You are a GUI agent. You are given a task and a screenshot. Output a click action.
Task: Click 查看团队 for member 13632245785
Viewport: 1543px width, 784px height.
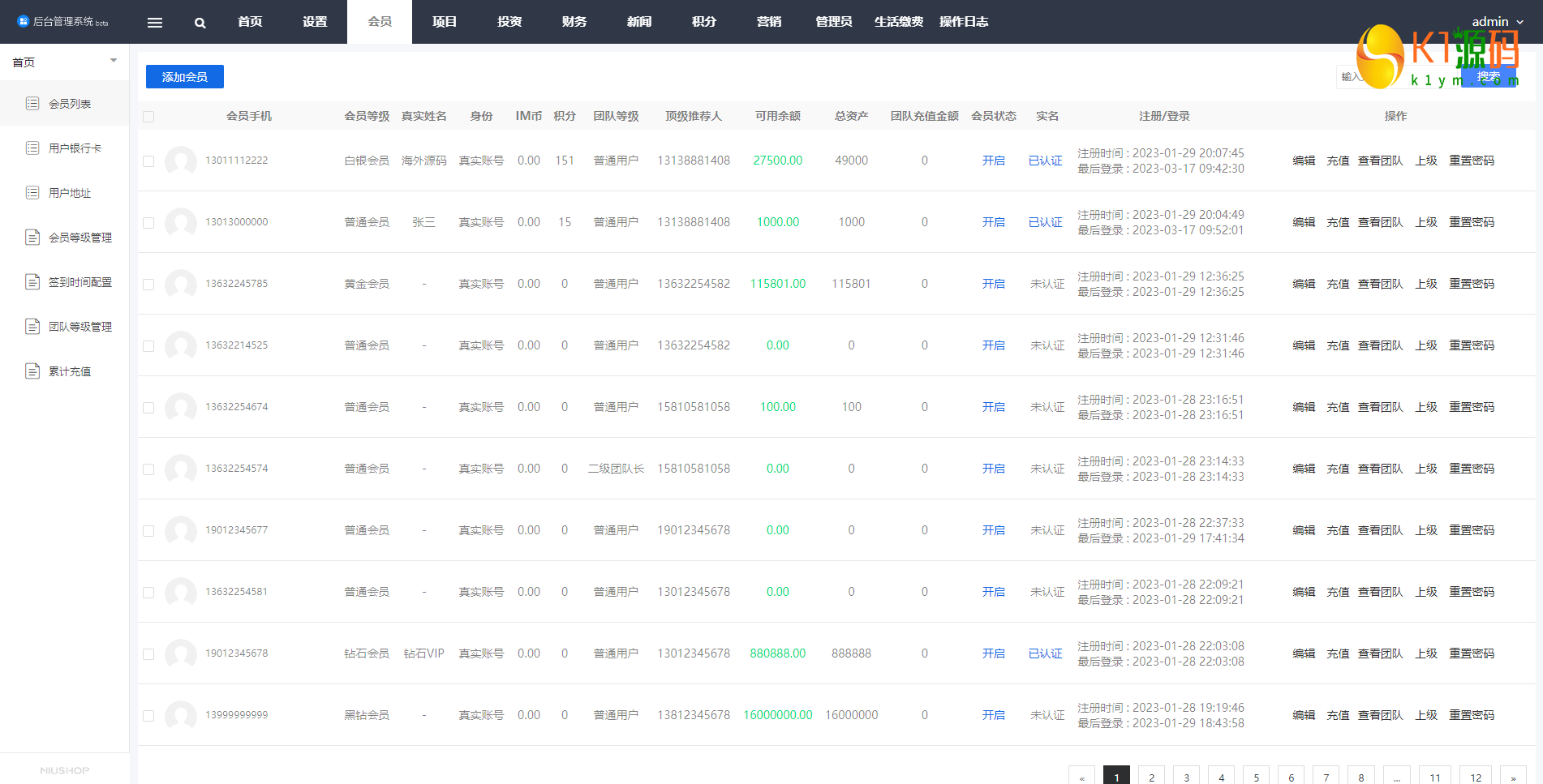pyautogui.click(x=1381, y=284)
